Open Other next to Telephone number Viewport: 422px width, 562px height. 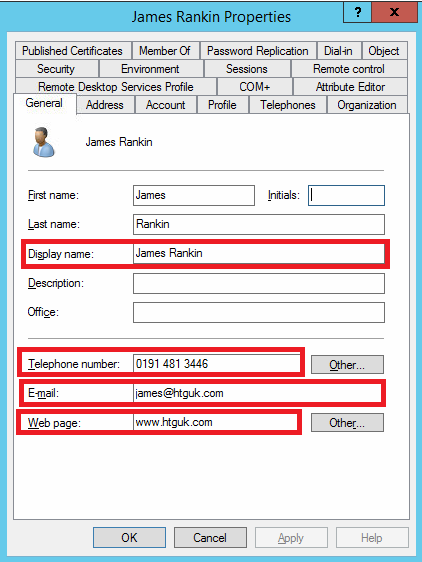click(x=347, y=365)
